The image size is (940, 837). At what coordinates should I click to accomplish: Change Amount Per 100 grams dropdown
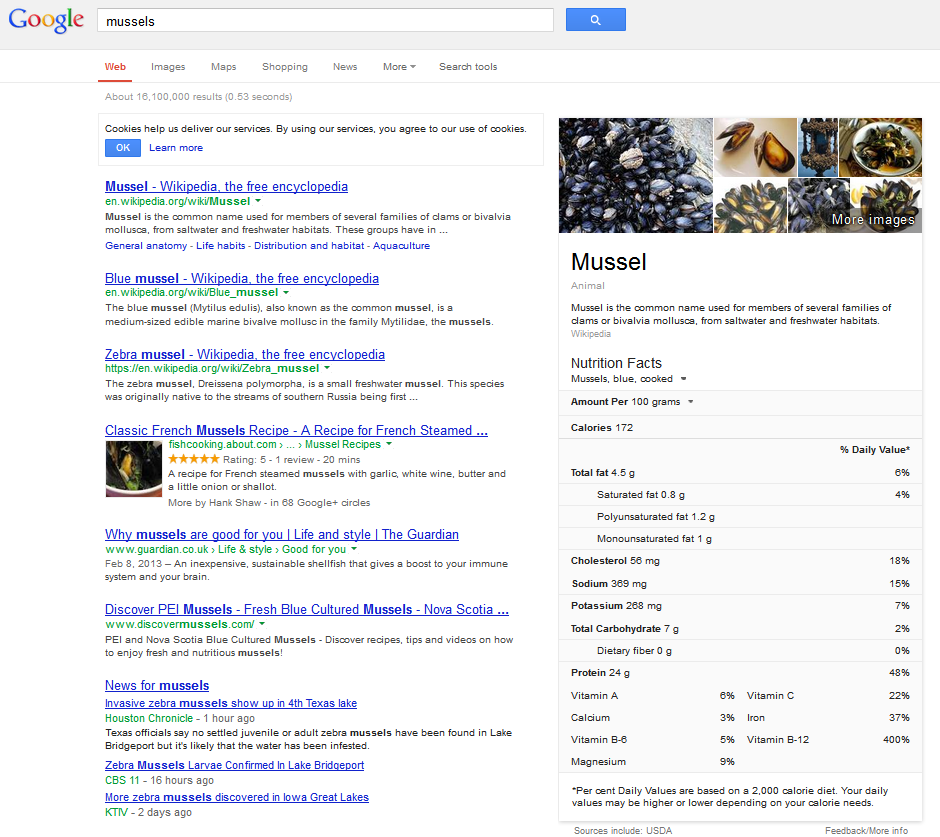tap(632, 402)
